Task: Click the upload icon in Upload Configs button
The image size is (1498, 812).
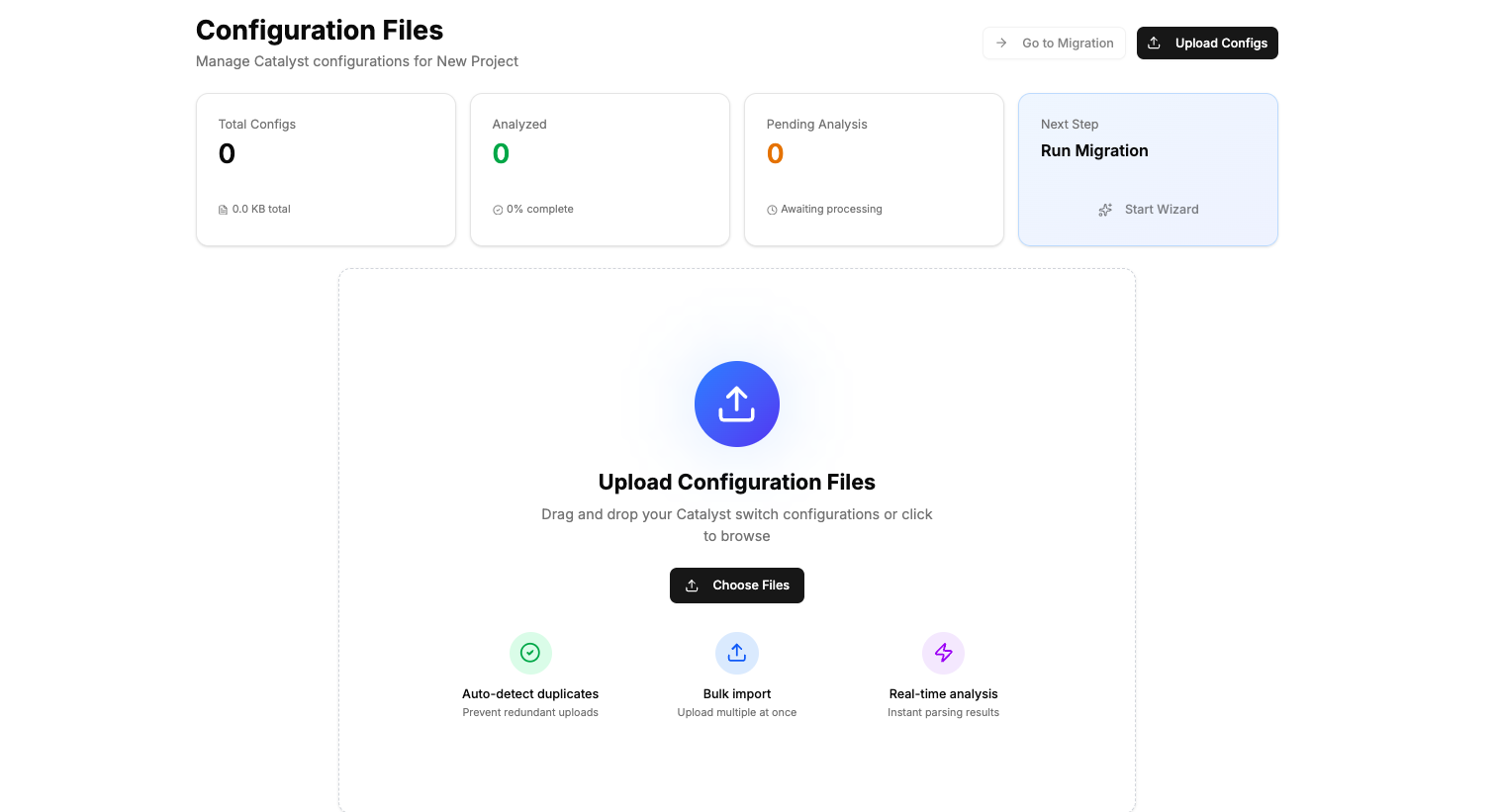Action: [1154, 44]
